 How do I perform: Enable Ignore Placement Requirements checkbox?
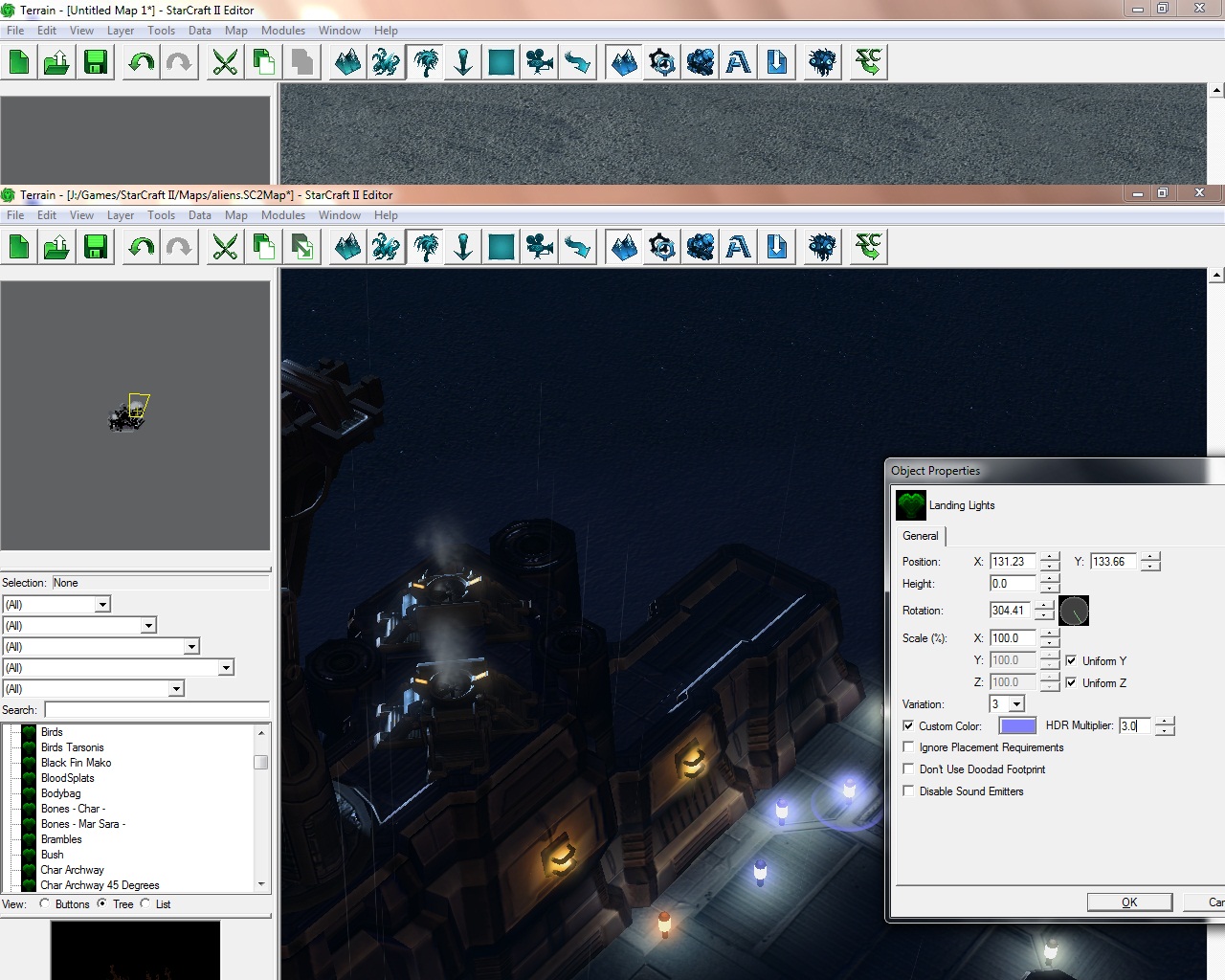coord(908,747)
